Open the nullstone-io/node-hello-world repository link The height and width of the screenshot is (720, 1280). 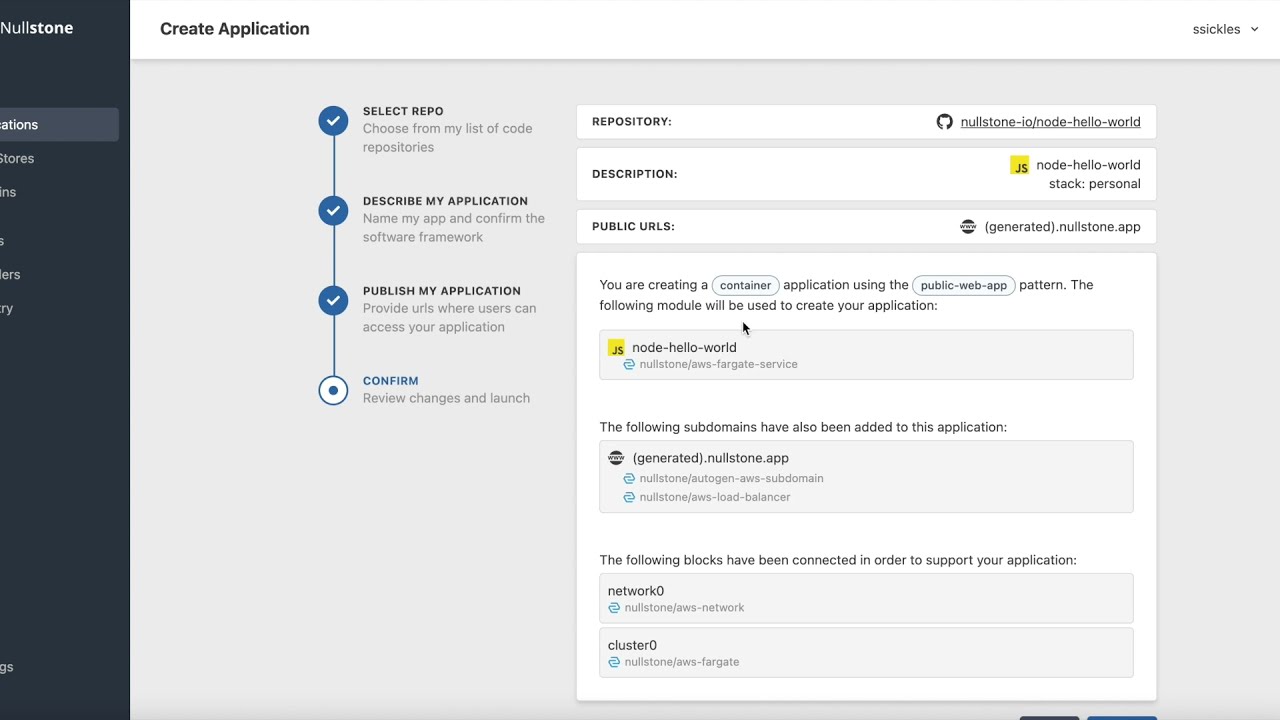[1050, 122]
